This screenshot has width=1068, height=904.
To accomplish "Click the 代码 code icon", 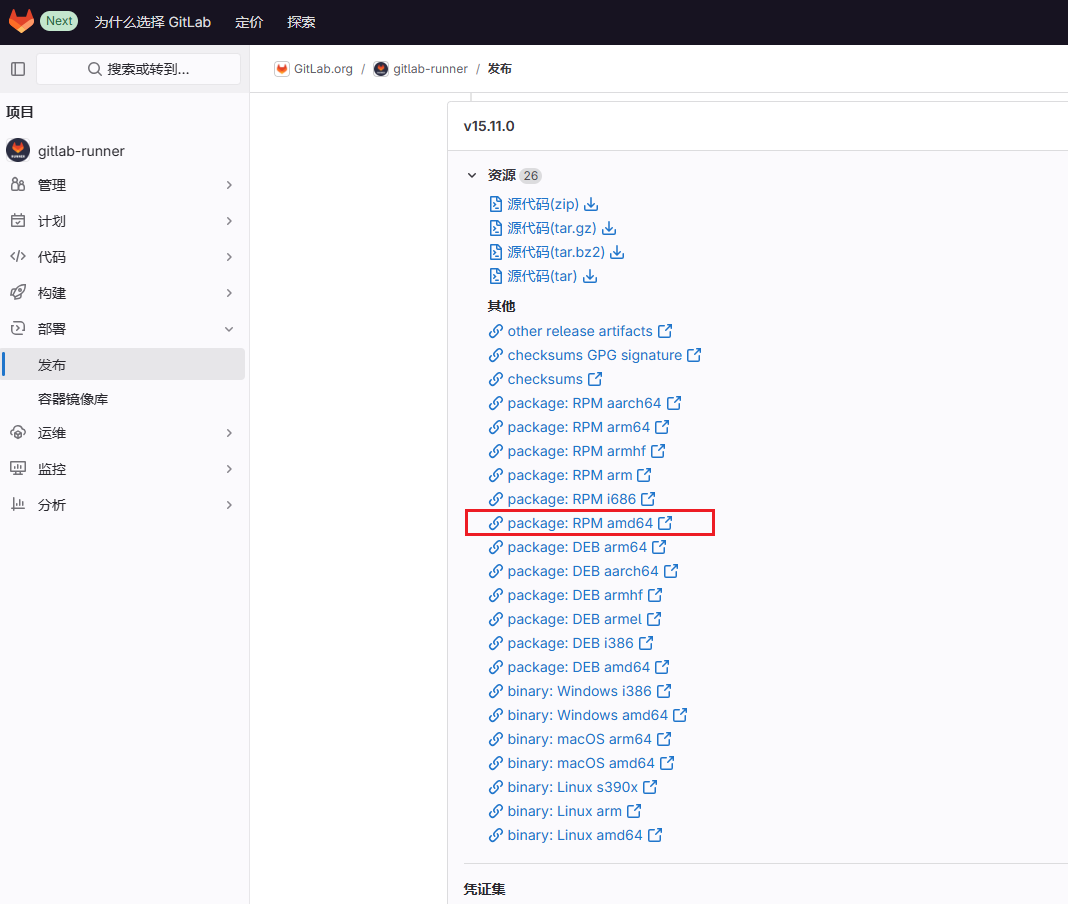I will coord(18,257).
